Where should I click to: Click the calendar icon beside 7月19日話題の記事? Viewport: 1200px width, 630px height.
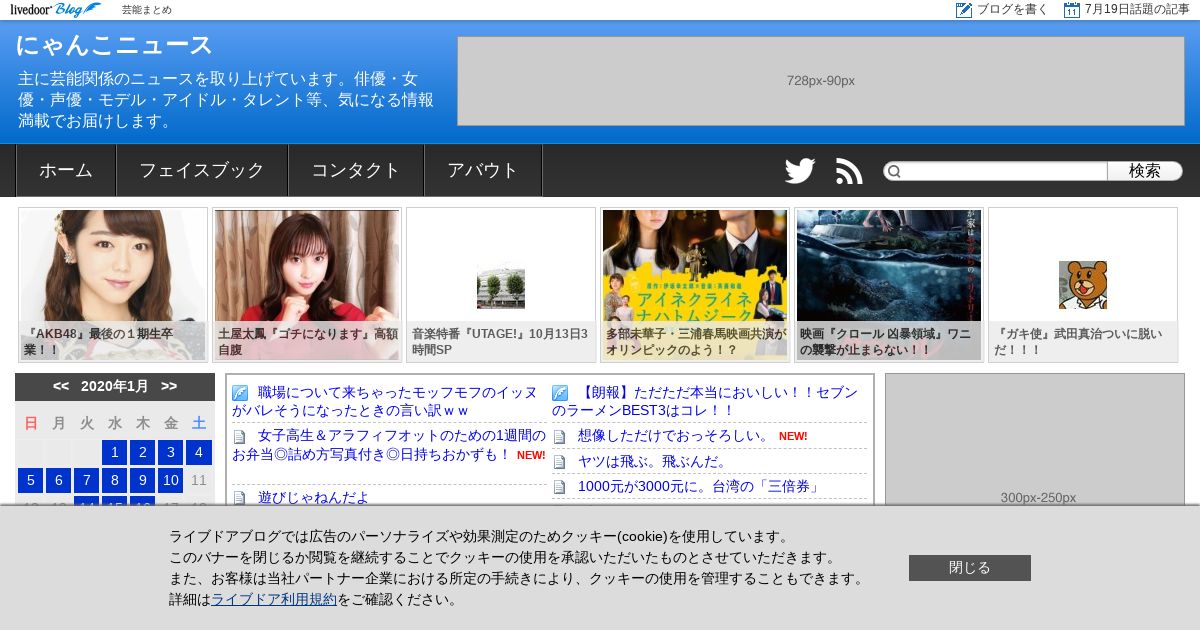1072,10
